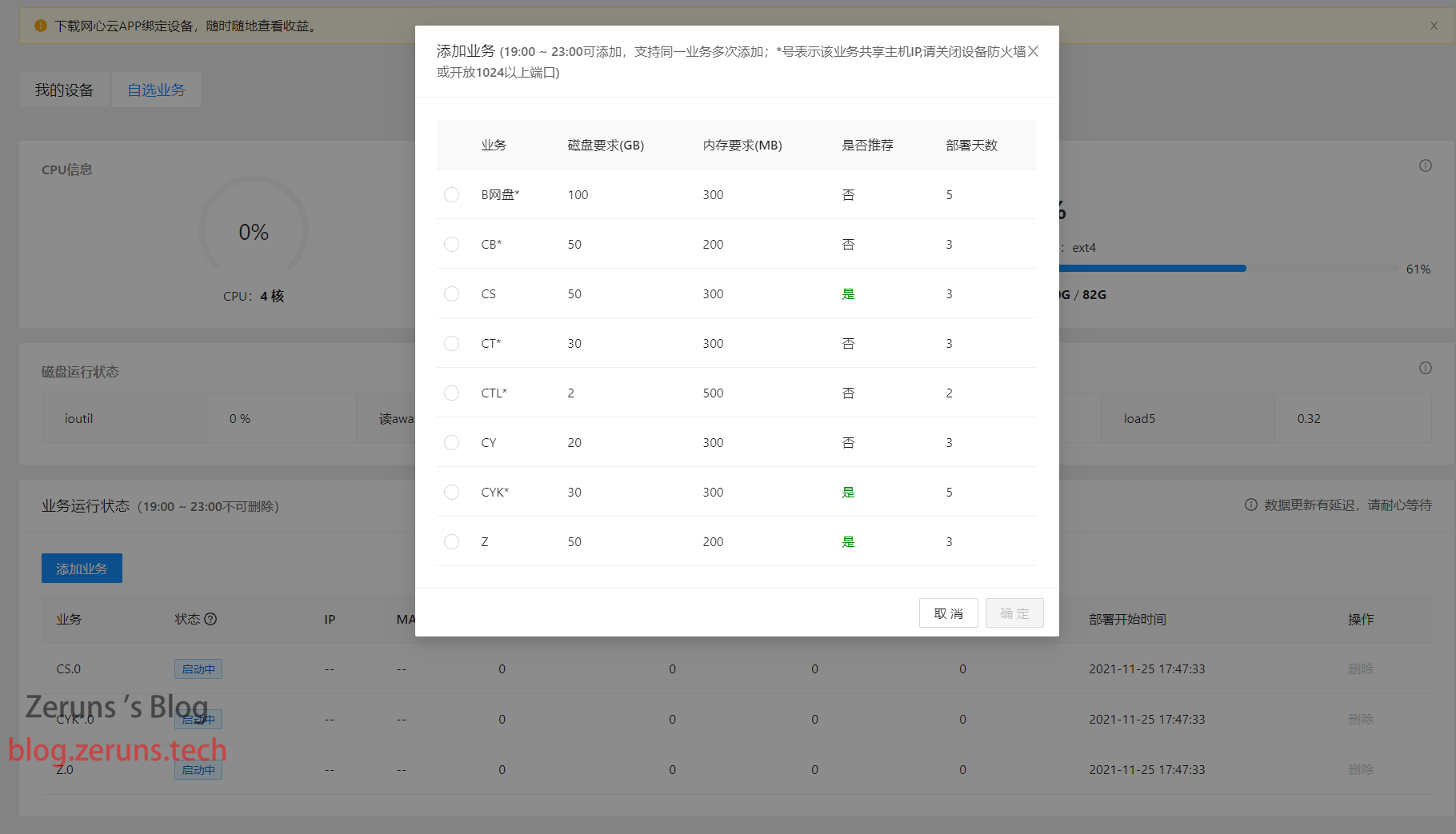Image resolution: width=1456 pixels, height=834 pixels.
Task: Click the 部署天数 column header
Action: pyautogui.click(x=971, y=145)
